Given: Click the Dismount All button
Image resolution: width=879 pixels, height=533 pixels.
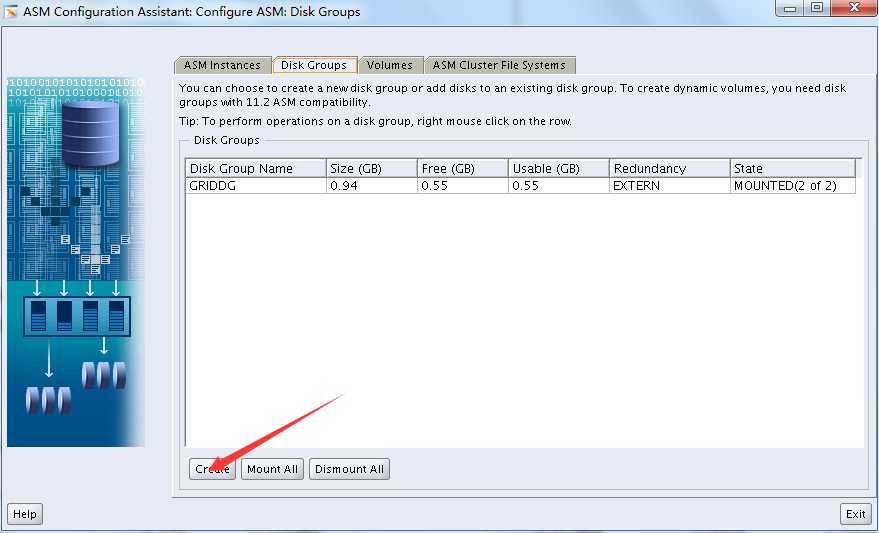Looking at the screenshot, I should click(349, 469).
